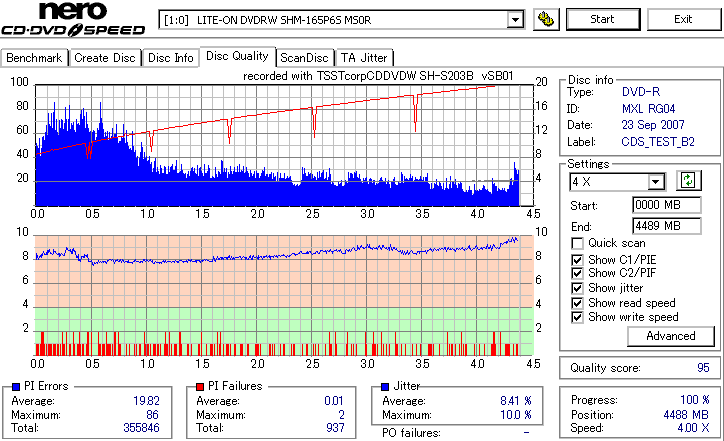Click the PI Failures average 0.01
The image size is (724, 441).
[334, 401]
